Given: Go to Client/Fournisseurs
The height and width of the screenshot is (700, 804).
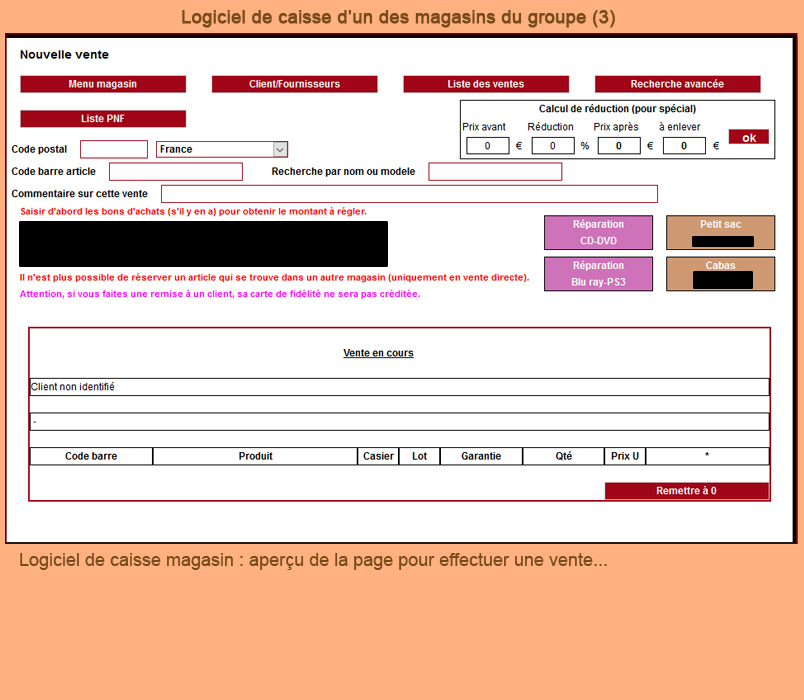Looking at the screenshot, I should click(295, 84).
